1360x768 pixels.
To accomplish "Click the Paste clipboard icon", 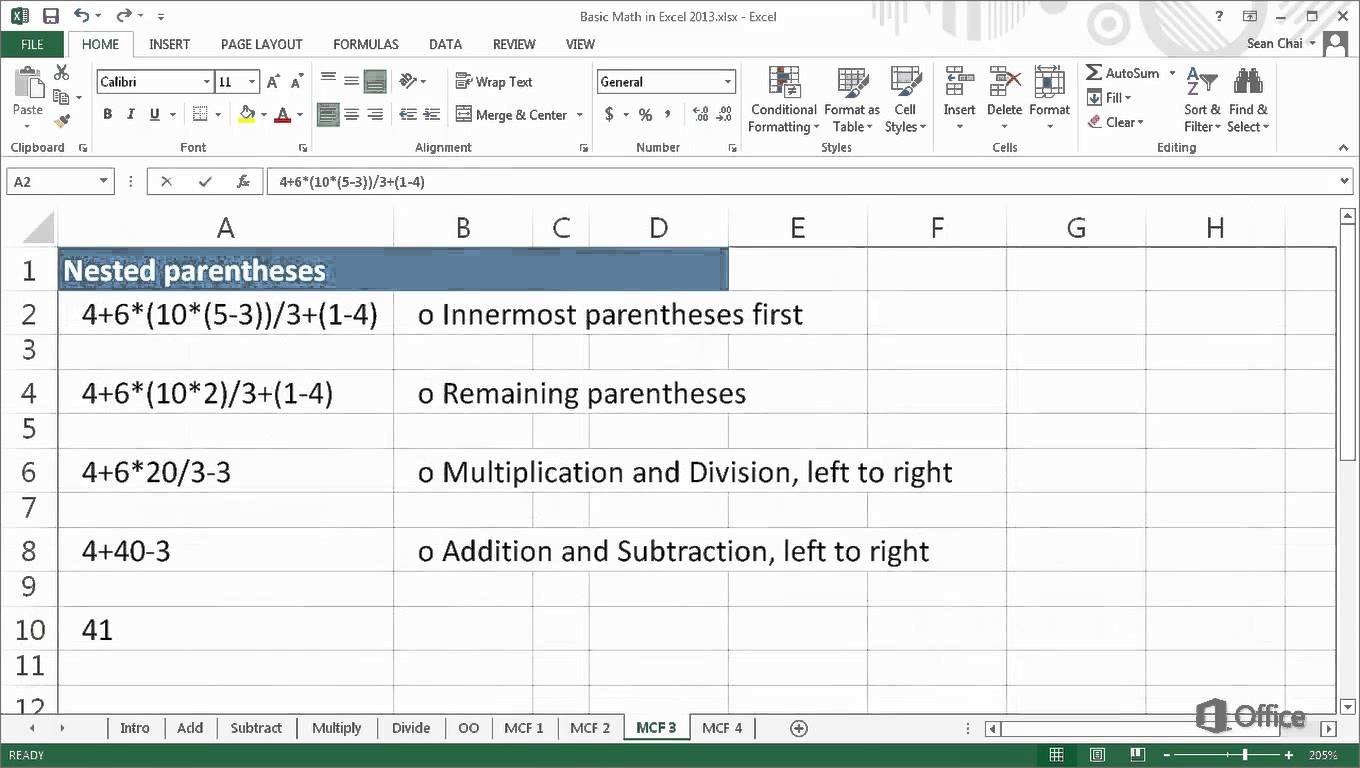I will (x=28, y=83).
